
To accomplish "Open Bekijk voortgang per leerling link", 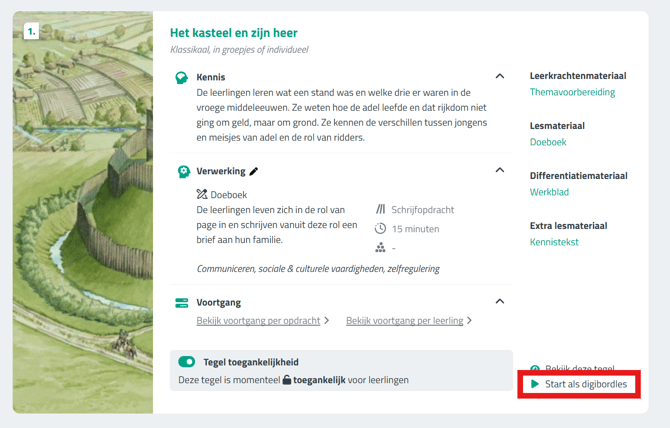I will (x=404, y=321).
